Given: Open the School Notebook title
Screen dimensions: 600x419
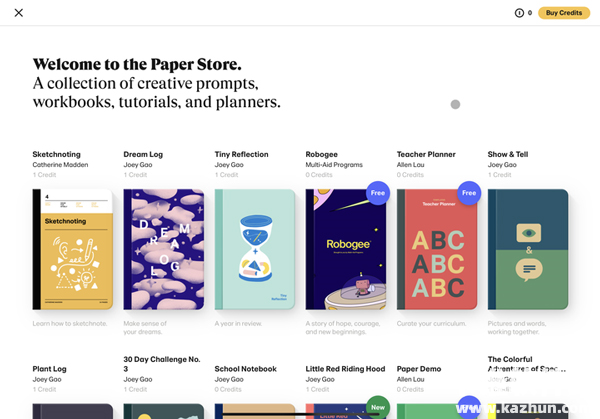Looking at the screenshot, I should pos(245,369).
